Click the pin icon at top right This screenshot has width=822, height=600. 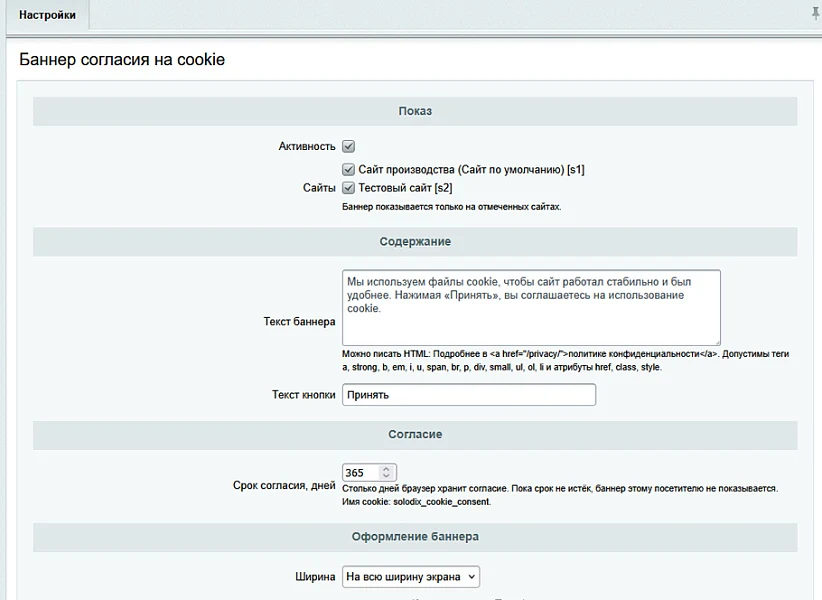(816, 14)
